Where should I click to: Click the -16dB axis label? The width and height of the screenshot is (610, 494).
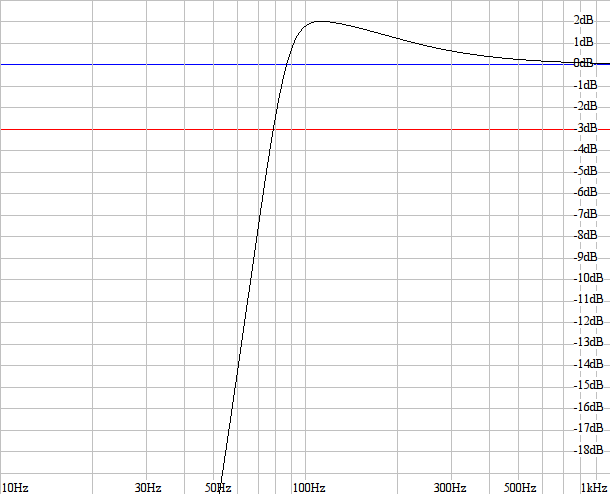point(588,407)
